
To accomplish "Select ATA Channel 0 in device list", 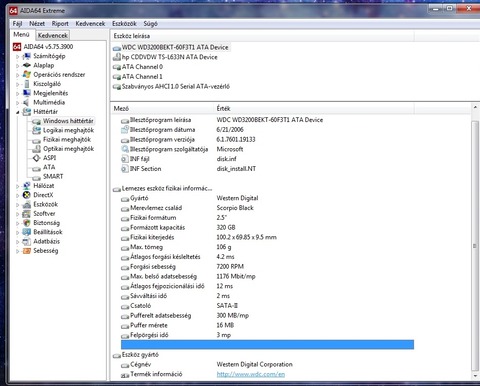I will click(142, 67).
